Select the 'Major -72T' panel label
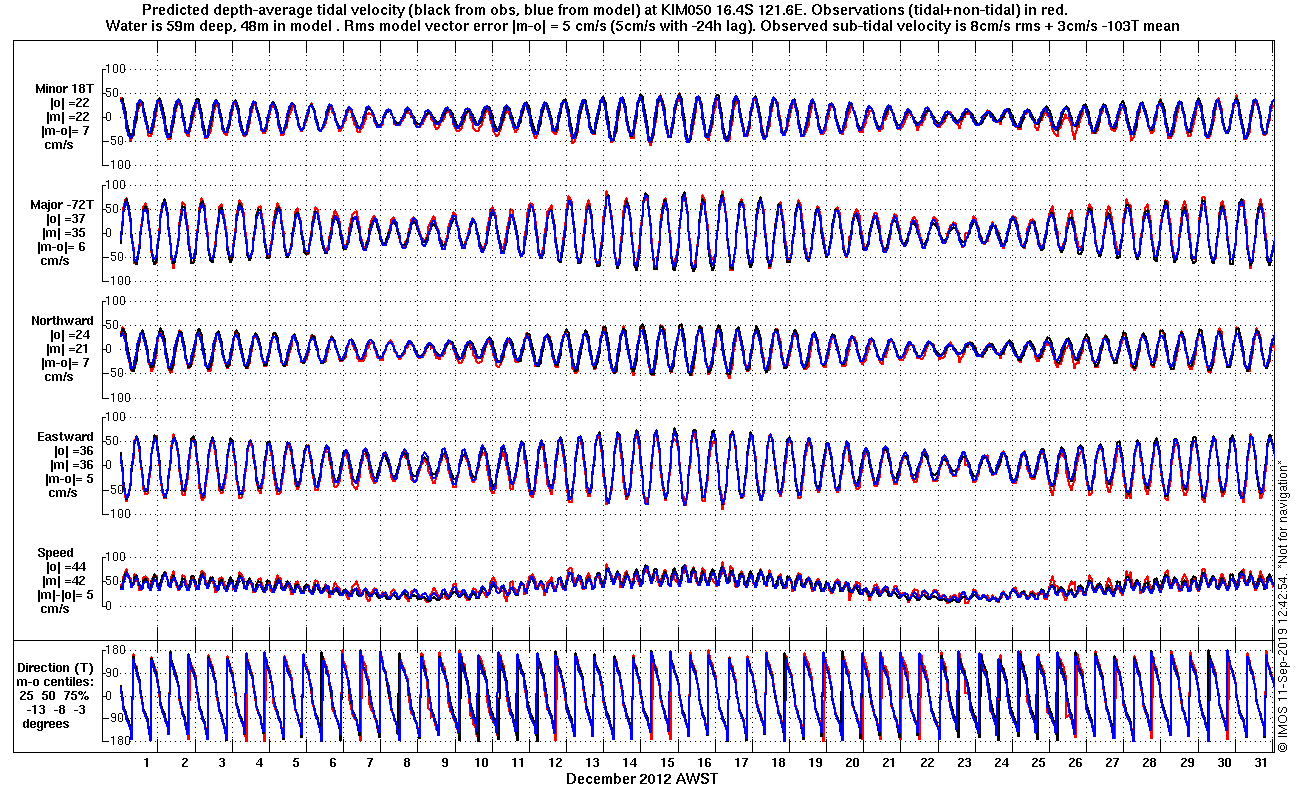 click(x=63, y=204)
